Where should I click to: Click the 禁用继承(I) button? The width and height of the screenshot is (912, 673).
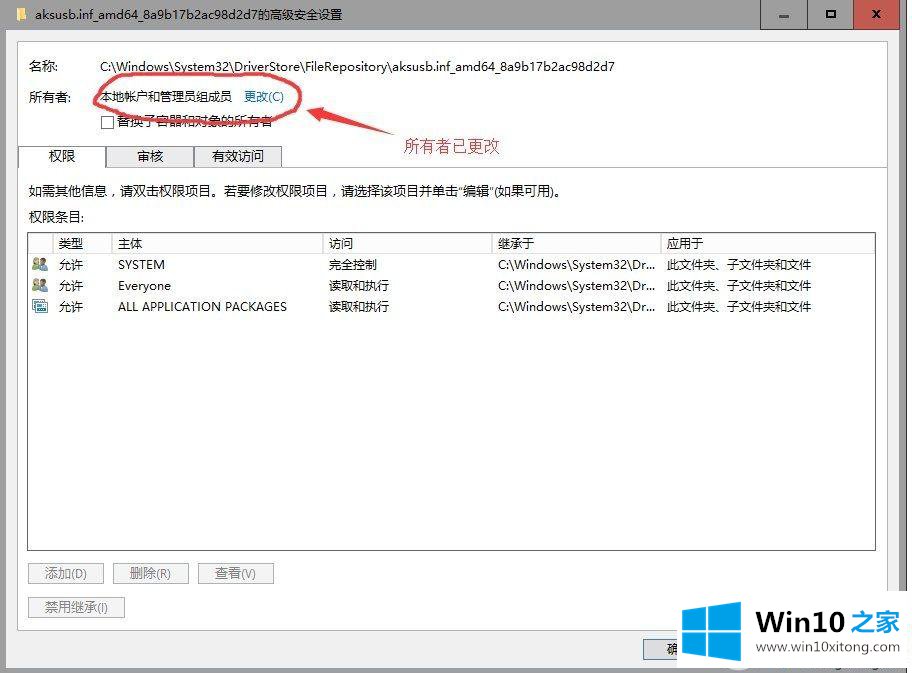click(76, 607)
